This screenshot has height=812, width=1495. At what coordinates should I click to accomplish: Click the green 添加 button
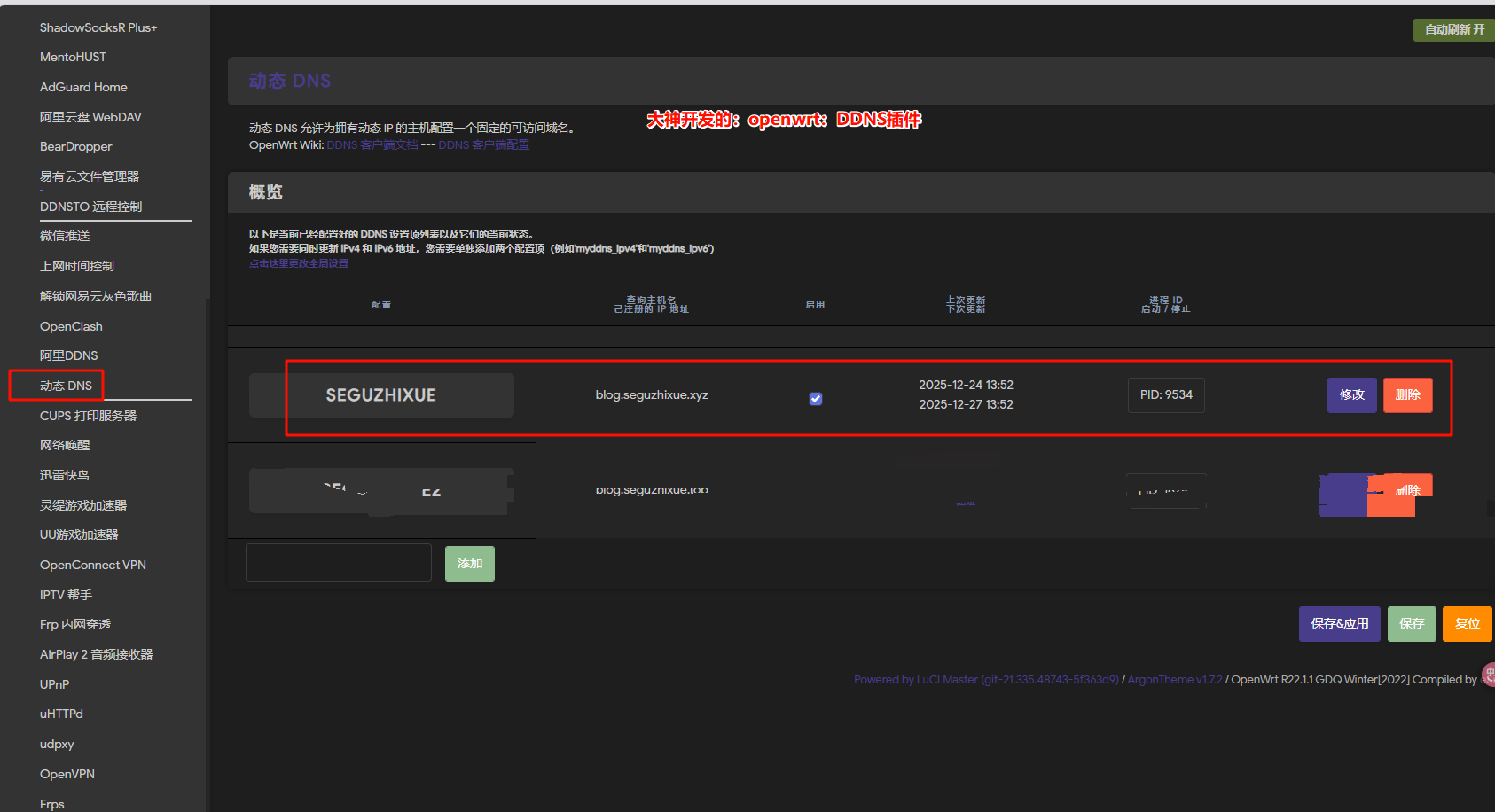coord(469,564)
